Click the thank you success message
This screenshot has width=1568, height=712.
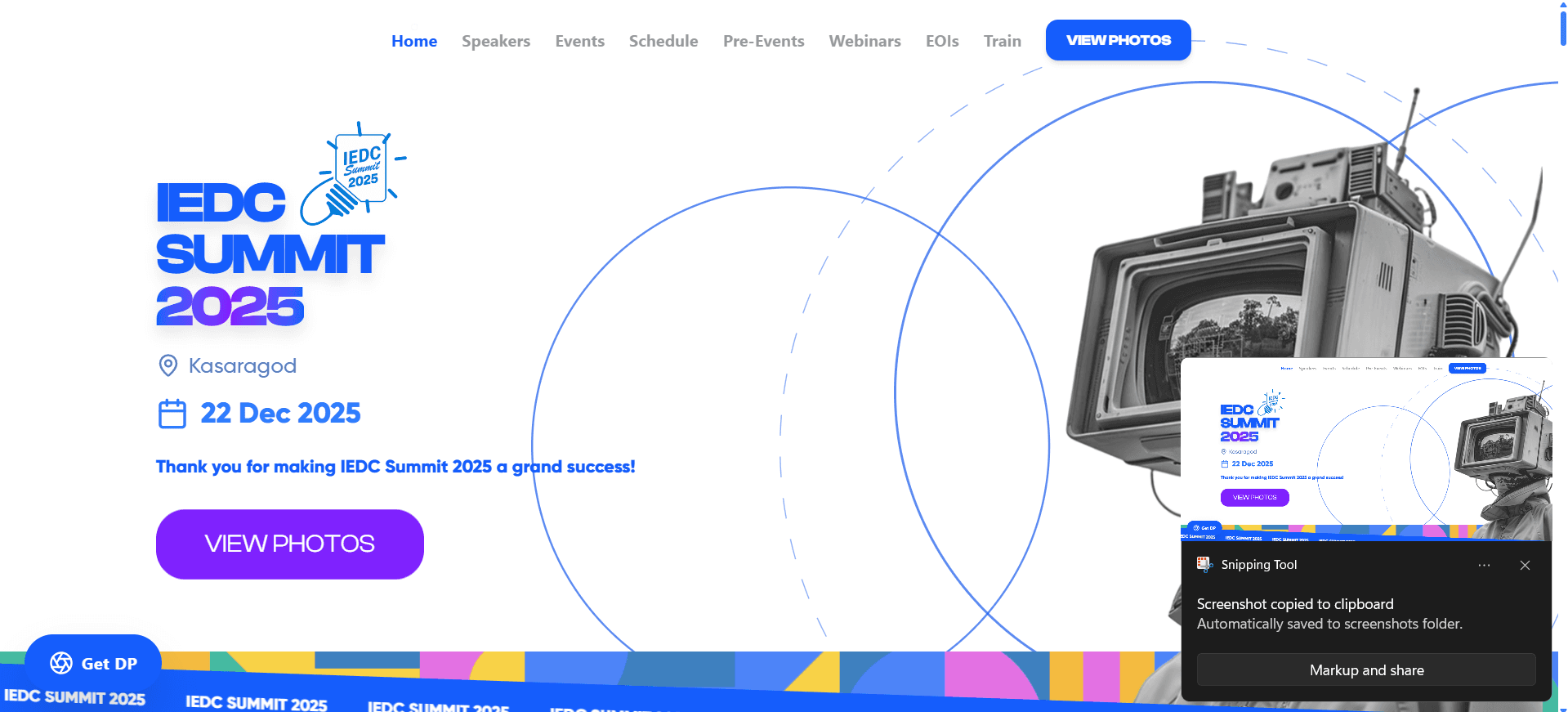pos(395,467)
